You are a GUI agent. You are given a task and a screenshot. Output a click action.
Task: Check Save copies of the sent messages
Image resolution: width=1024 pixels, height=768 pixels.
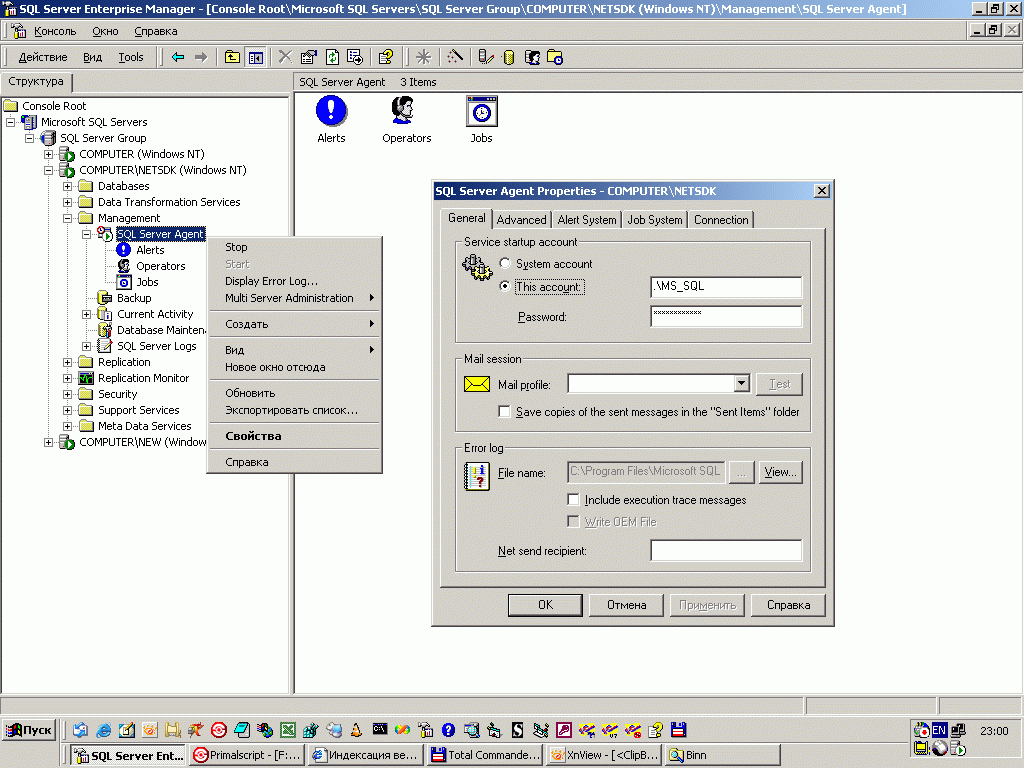pos(504,411)
